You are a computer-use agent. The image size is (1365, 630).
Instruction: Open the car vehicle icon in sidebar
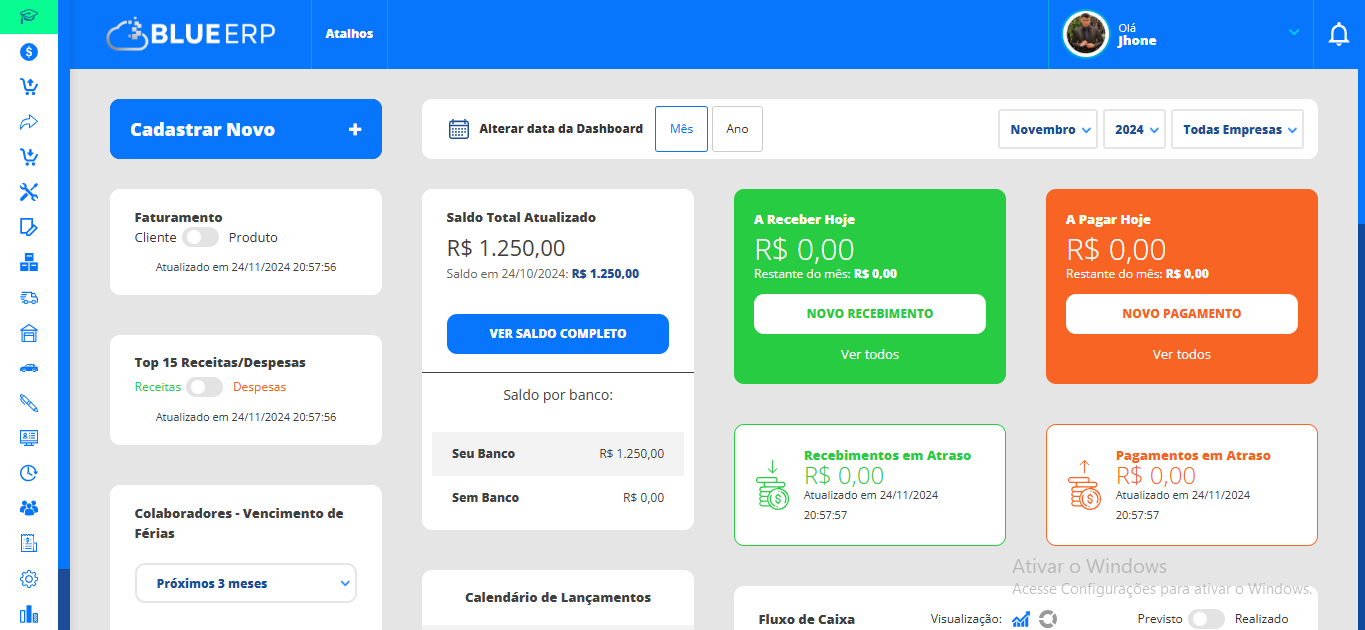(29, 368)
